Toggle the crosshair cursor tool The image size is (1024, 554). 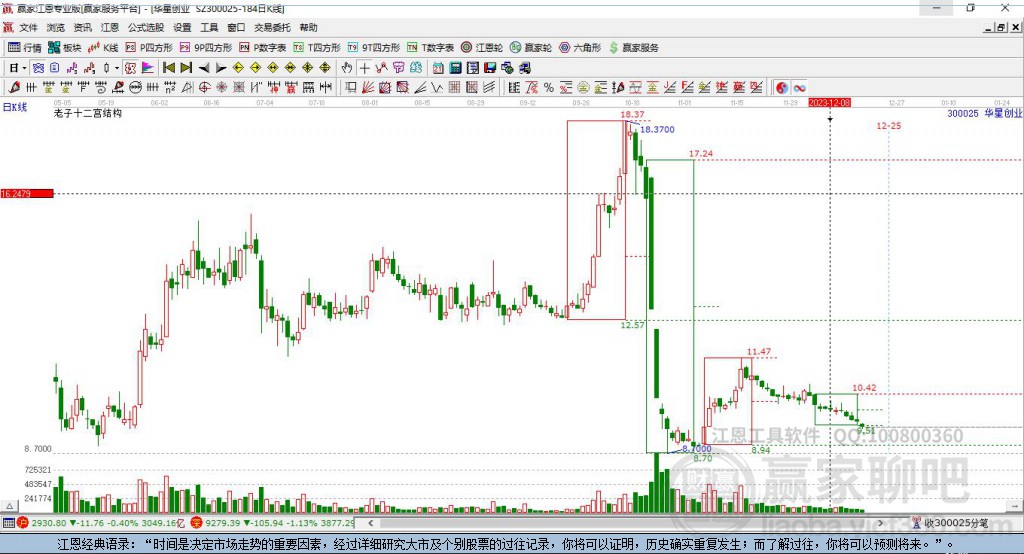pyautogui.click(x=364, y=68)
